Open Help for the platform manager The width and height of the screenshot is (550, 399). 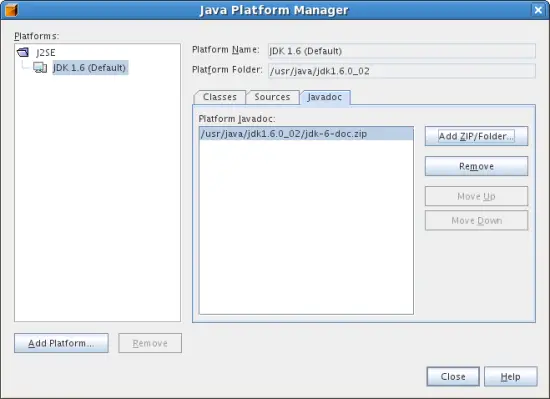pyautogui.click(x=511, y=377)
